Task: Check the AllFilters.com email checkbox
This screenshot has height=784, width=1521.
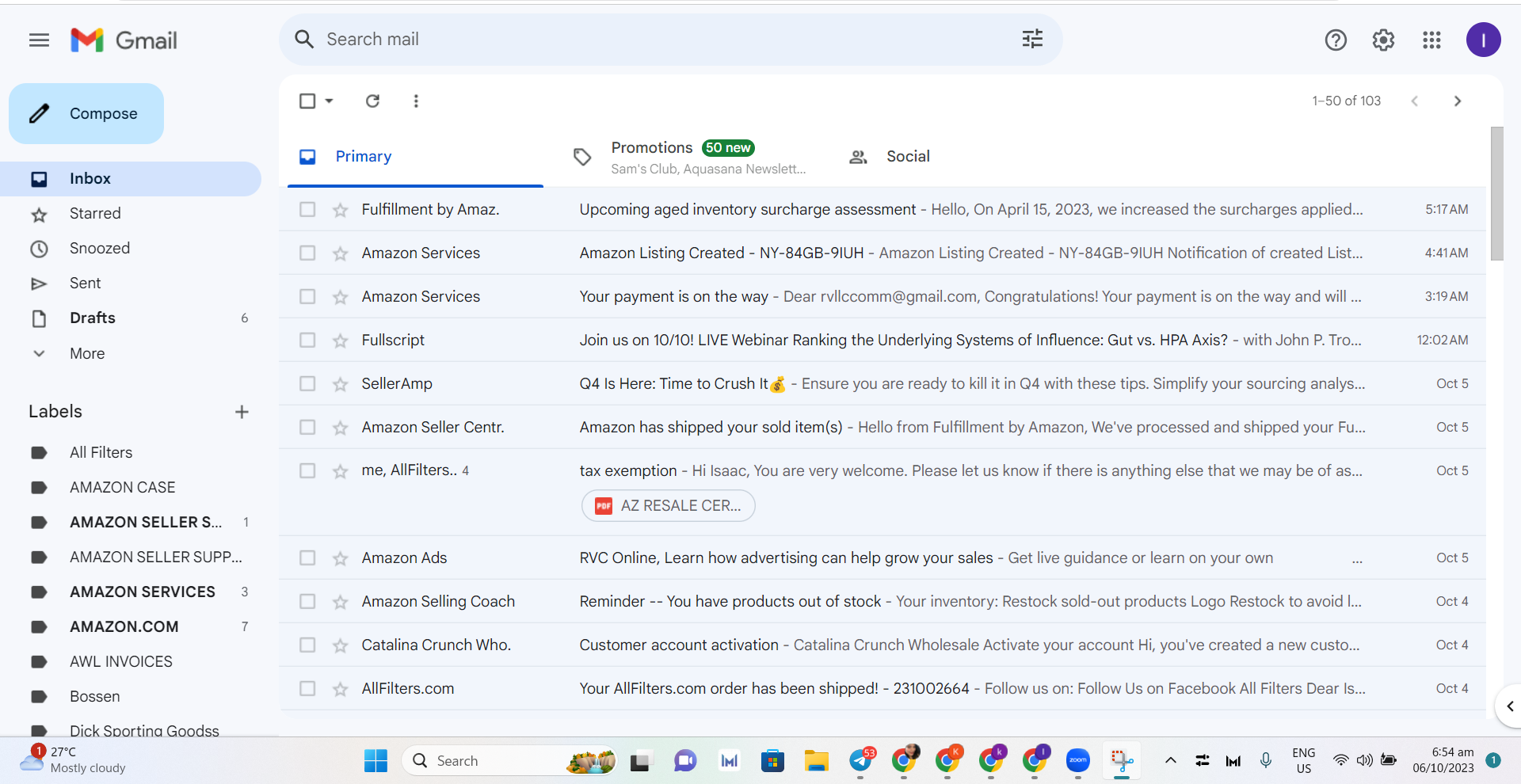Action: pyautogui.click(x=307, y=688)
